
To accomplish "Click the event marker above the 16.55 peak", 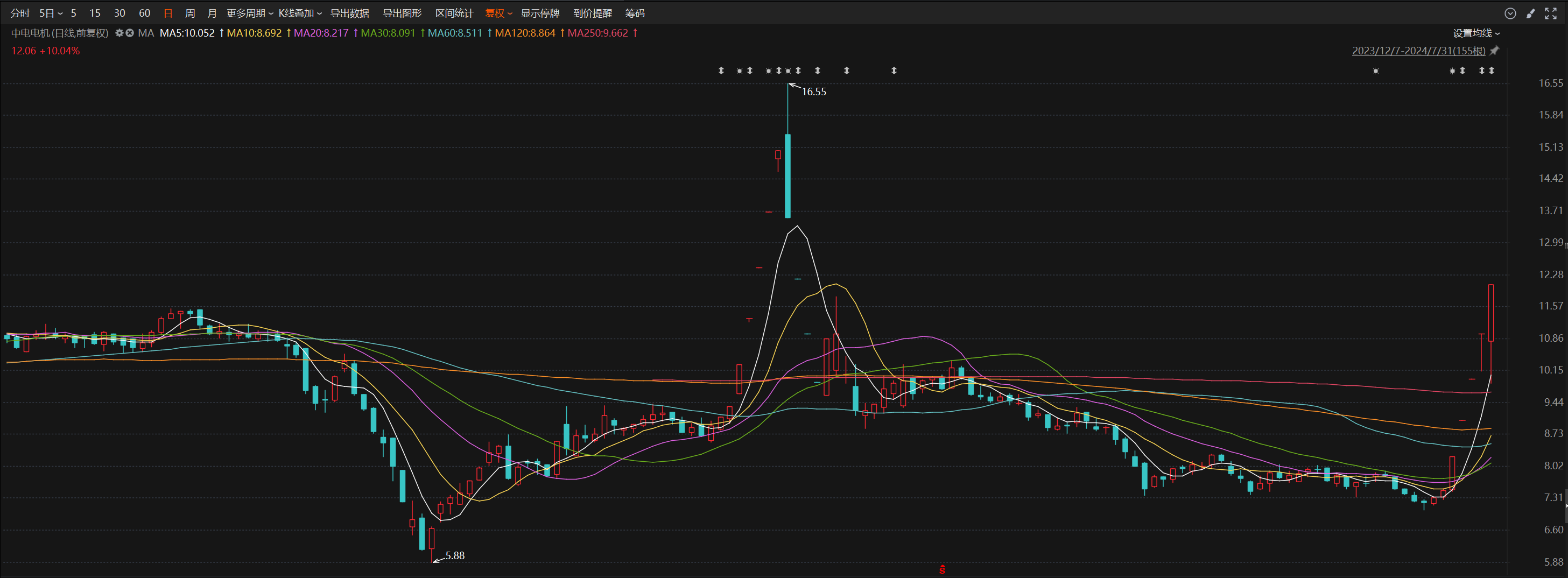I will 788,71.
